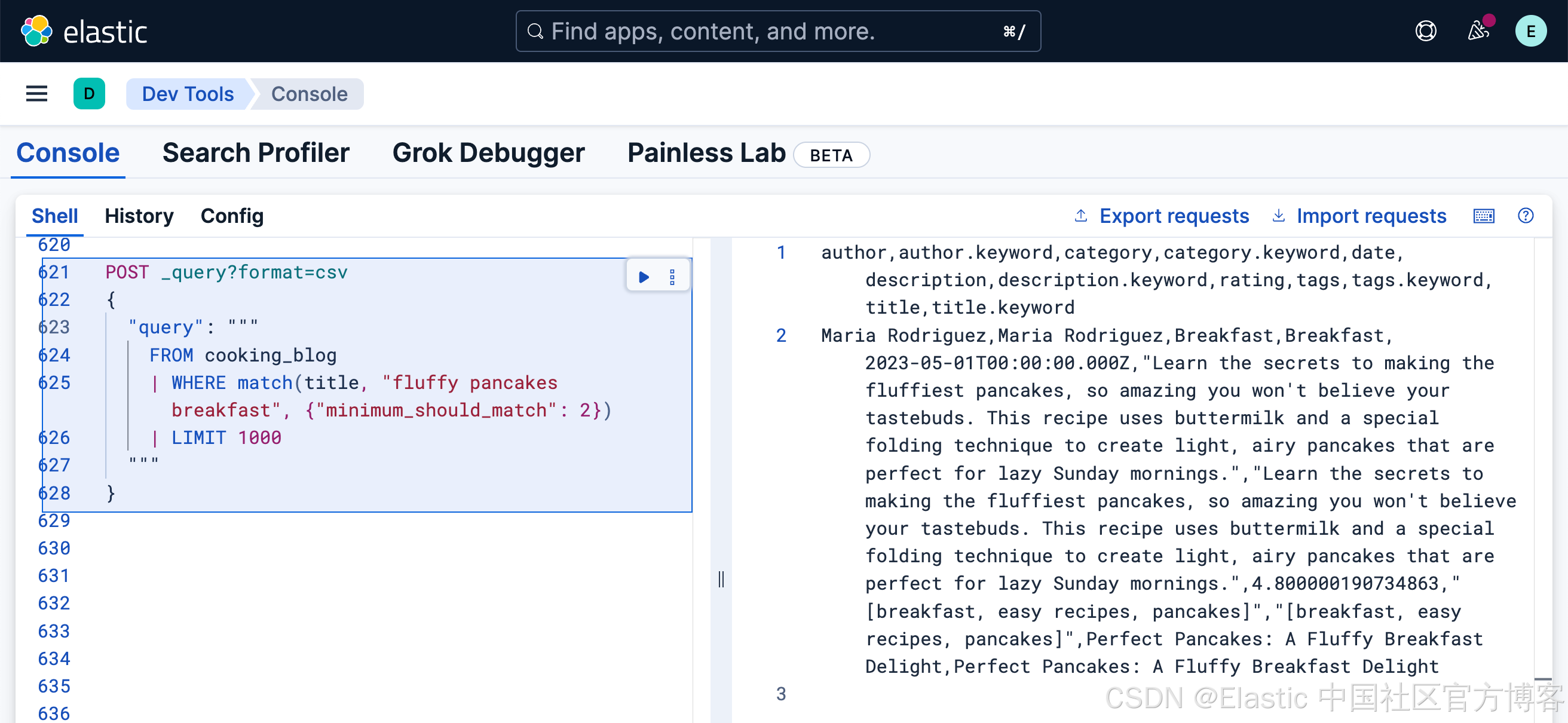Open the hamburger navigation menu

pyautogui.click(x=36, y=94)
